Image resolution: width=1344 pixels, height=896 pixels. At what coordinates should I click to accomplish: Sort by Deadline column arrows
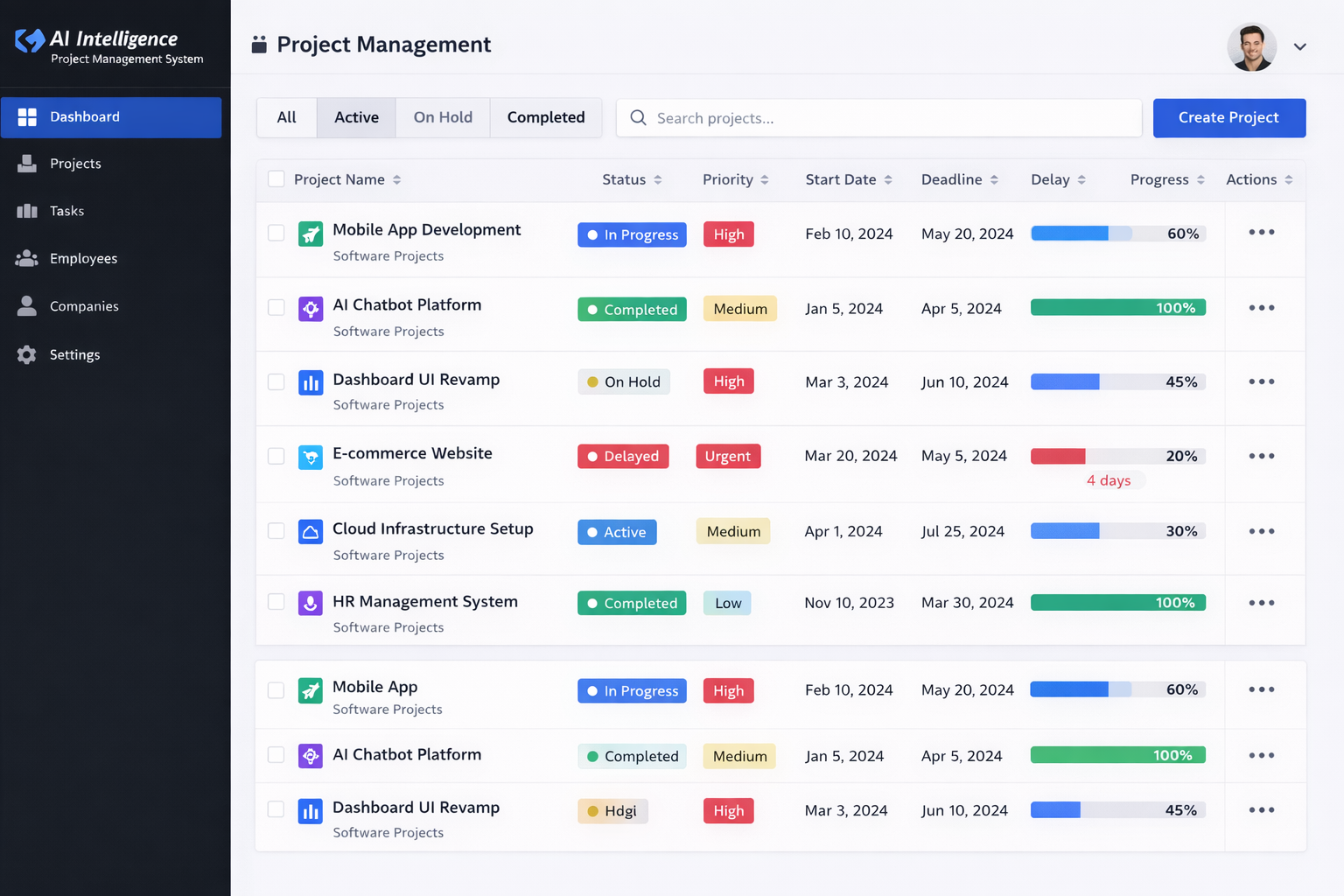994,179
